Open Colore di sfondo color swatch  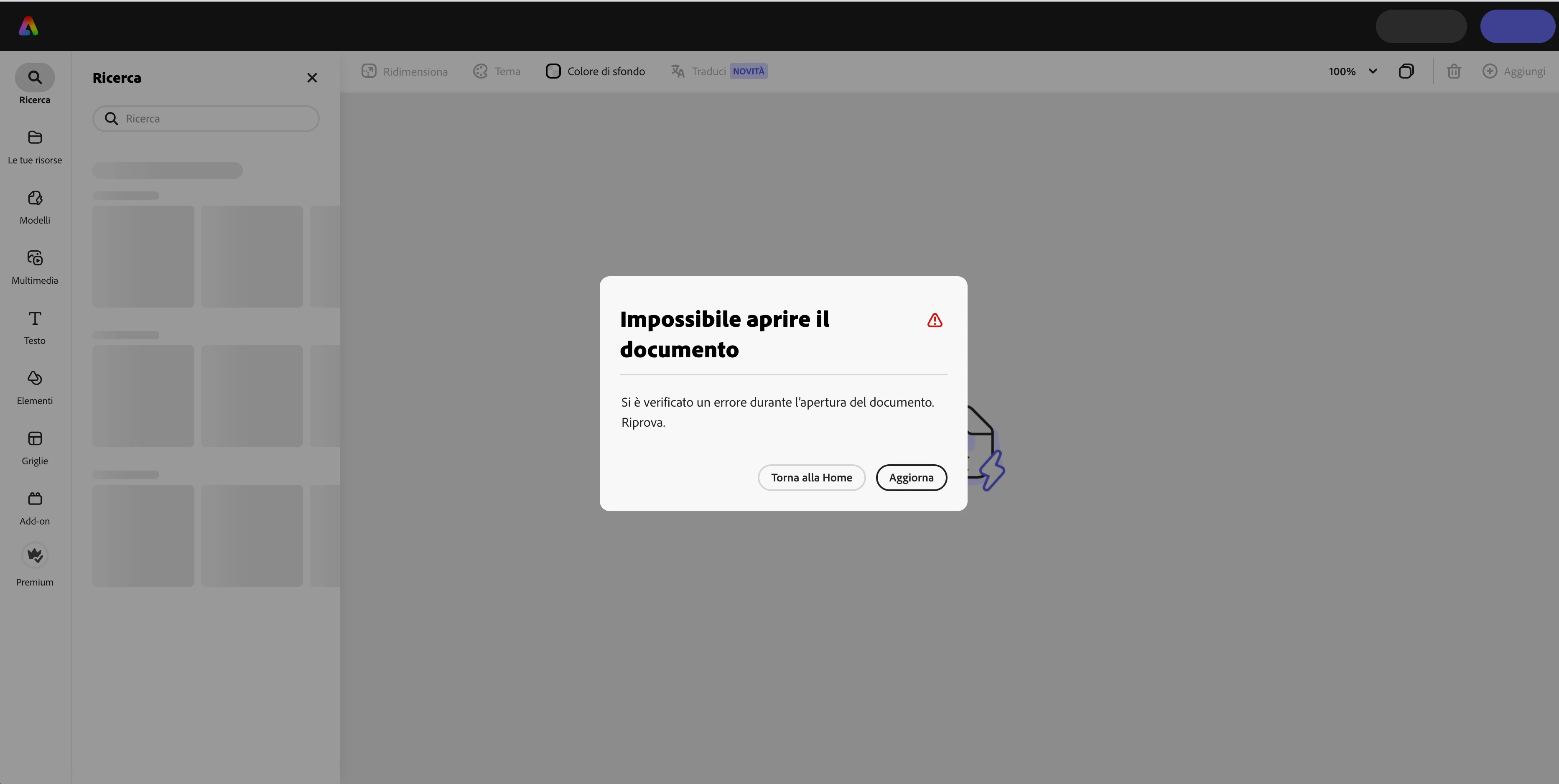pyautogui.click(x=553, y=71)
